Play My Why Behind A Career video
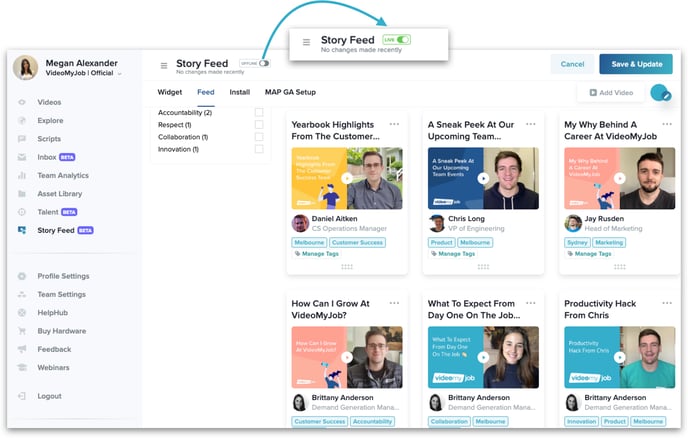Screen dimensions: 688x438 click(620, 178)
